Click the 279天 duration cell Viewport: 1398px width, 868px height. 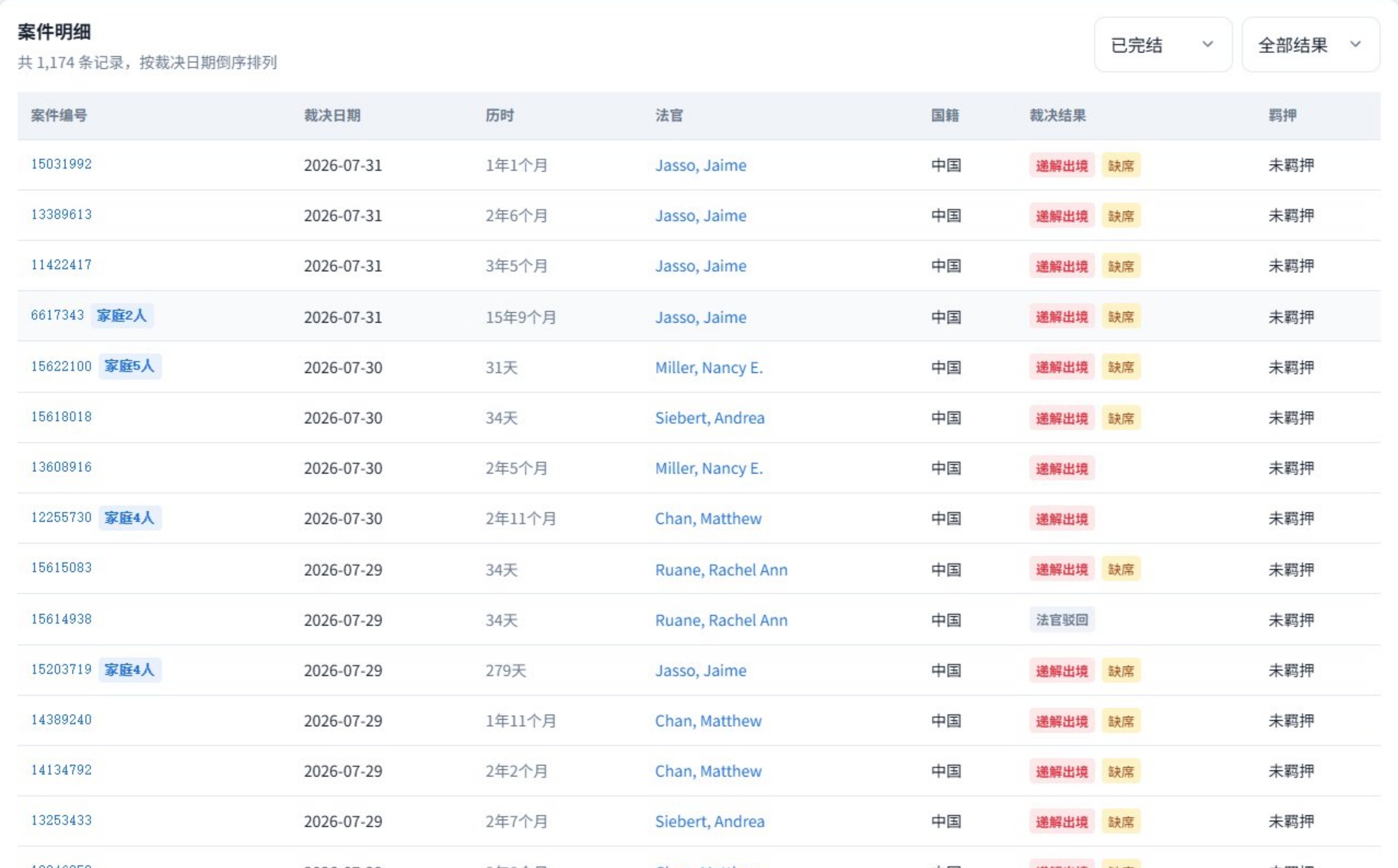pos(506,671)
